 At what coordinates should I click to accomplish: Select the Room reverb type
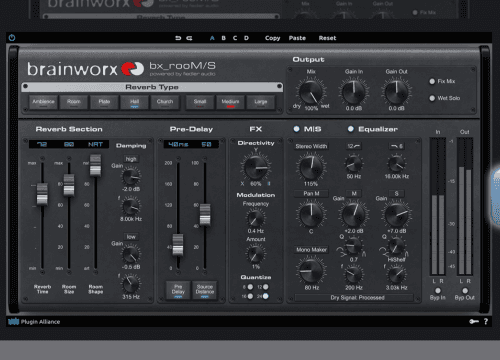tap(74, 102)
